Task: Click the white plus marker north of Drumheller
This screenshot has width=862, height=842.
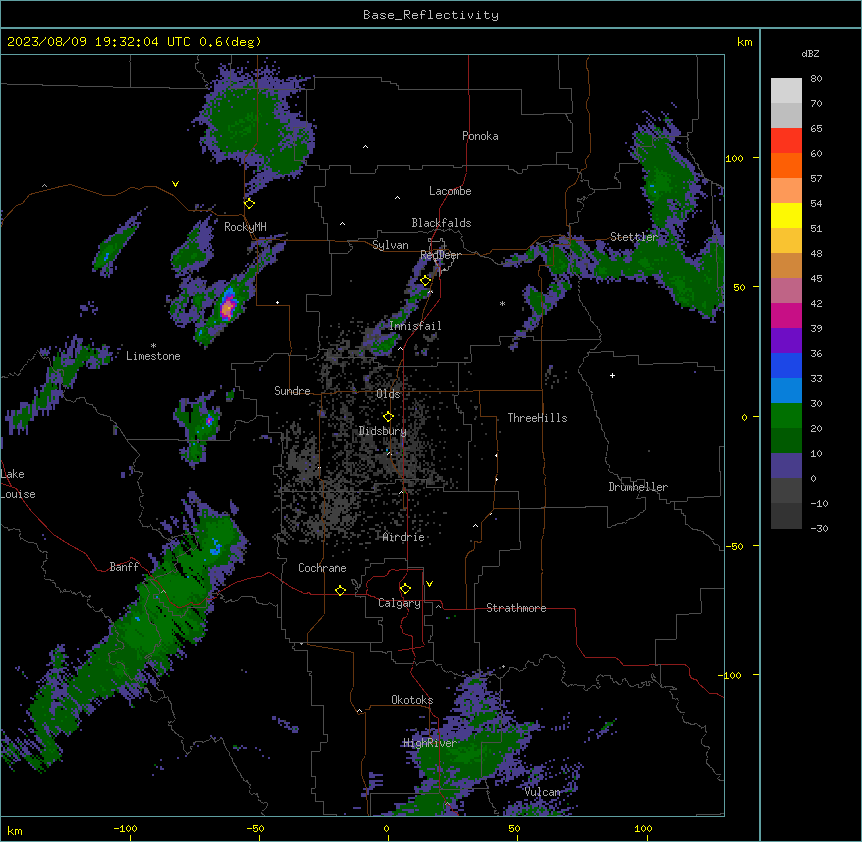Action: tap(612, 375)
